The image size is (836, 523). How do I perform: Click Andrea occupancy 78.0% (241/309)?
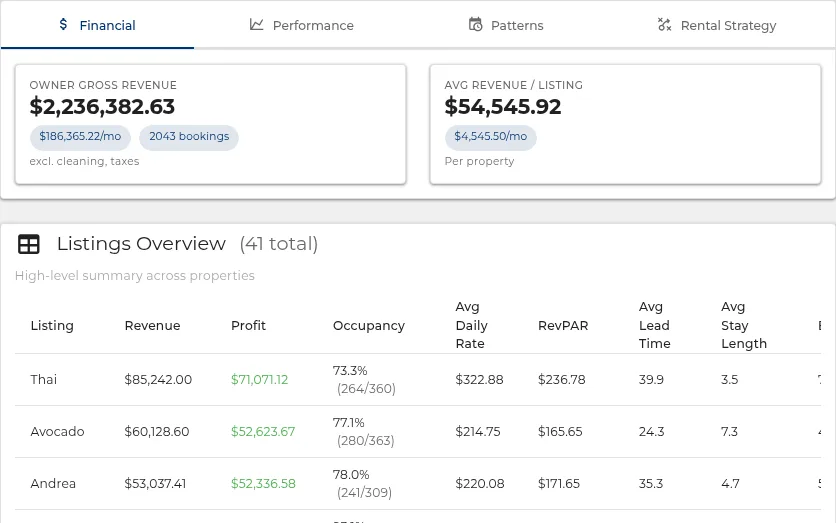[363, 484]
